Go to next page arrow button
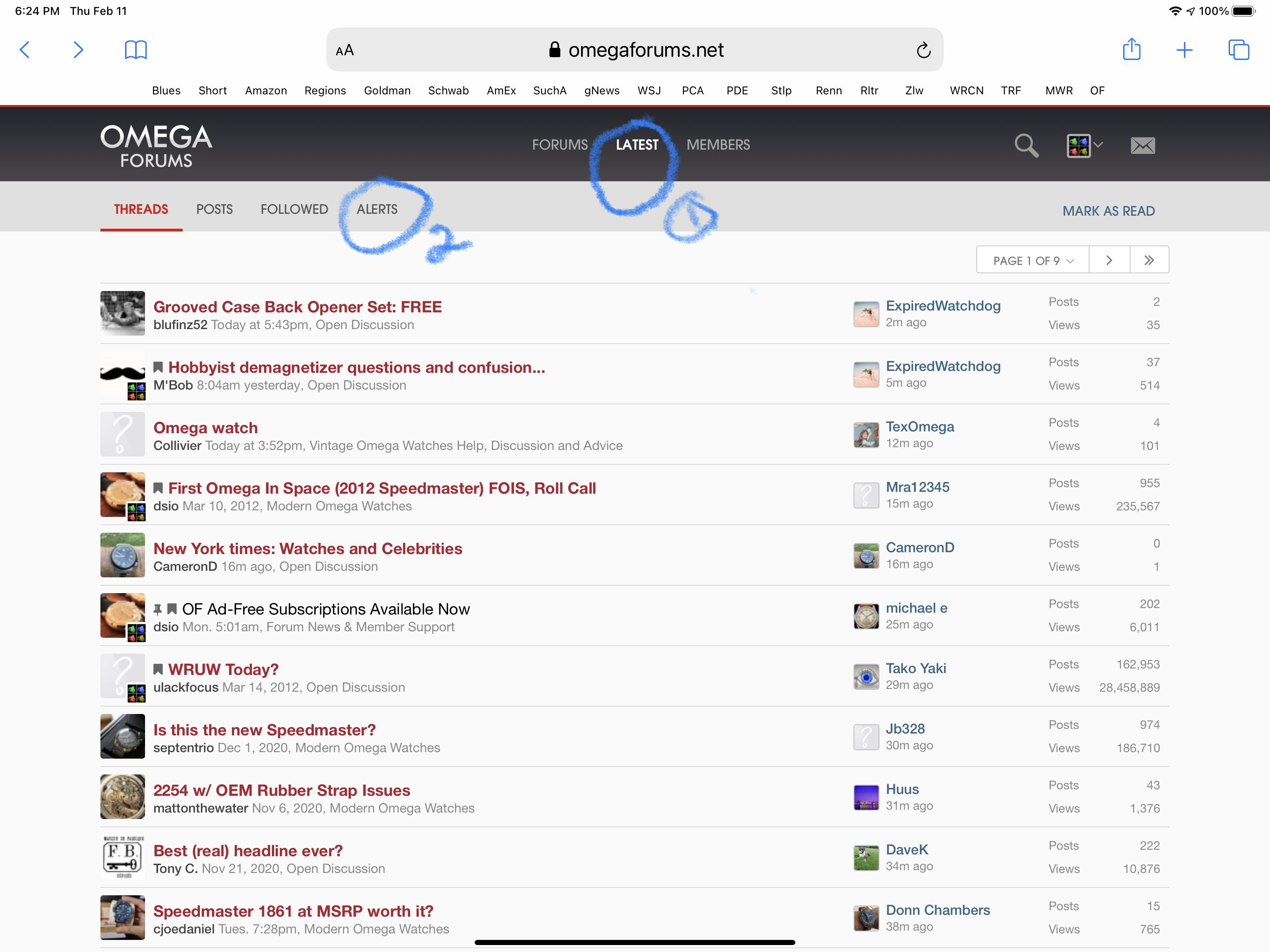This screenshot has width=1270, height=952. click(x=1109, y=260)
